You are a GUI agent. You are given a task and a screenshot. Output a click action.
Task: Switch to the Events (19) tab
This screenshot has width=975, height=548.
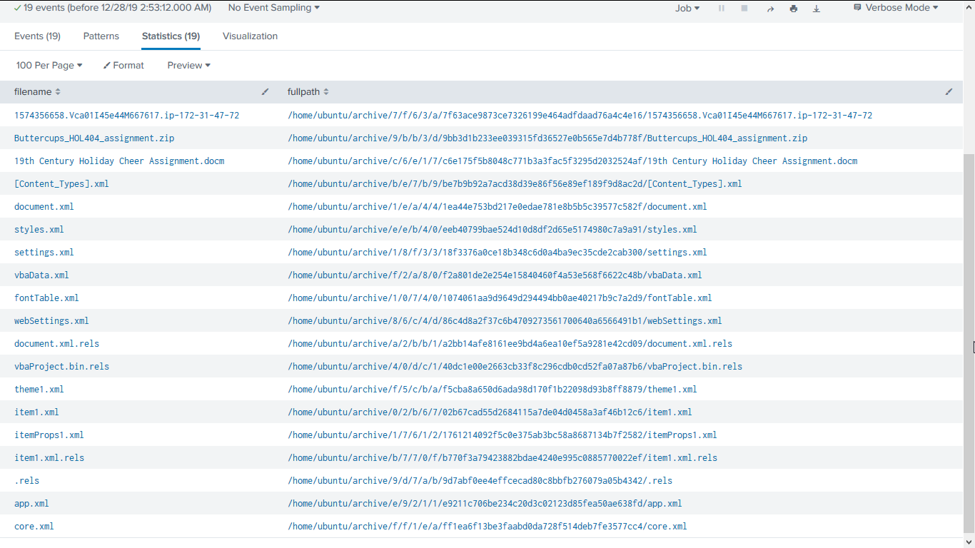click(x=37, y=36)
